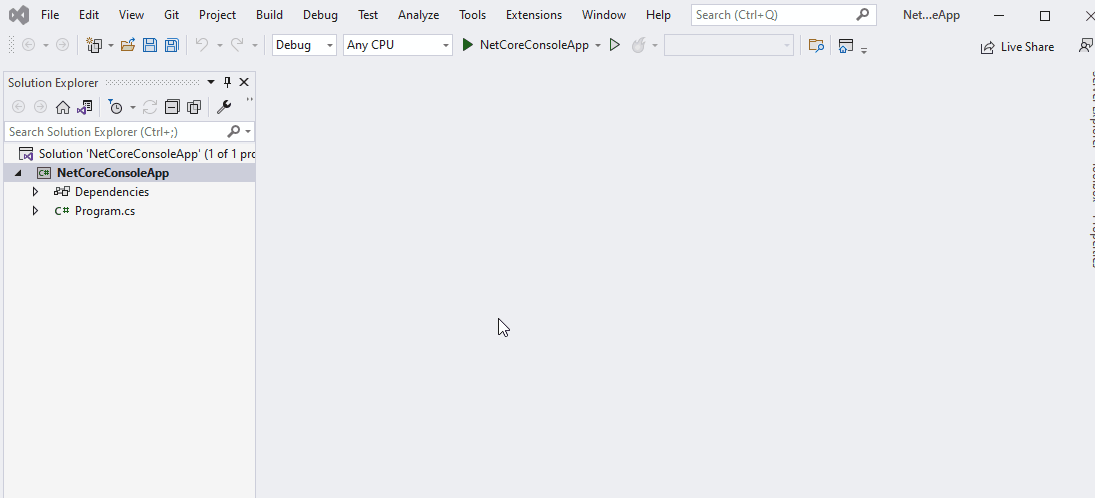Collapse the NetCoreConsoleApp project node

point(18,173)
